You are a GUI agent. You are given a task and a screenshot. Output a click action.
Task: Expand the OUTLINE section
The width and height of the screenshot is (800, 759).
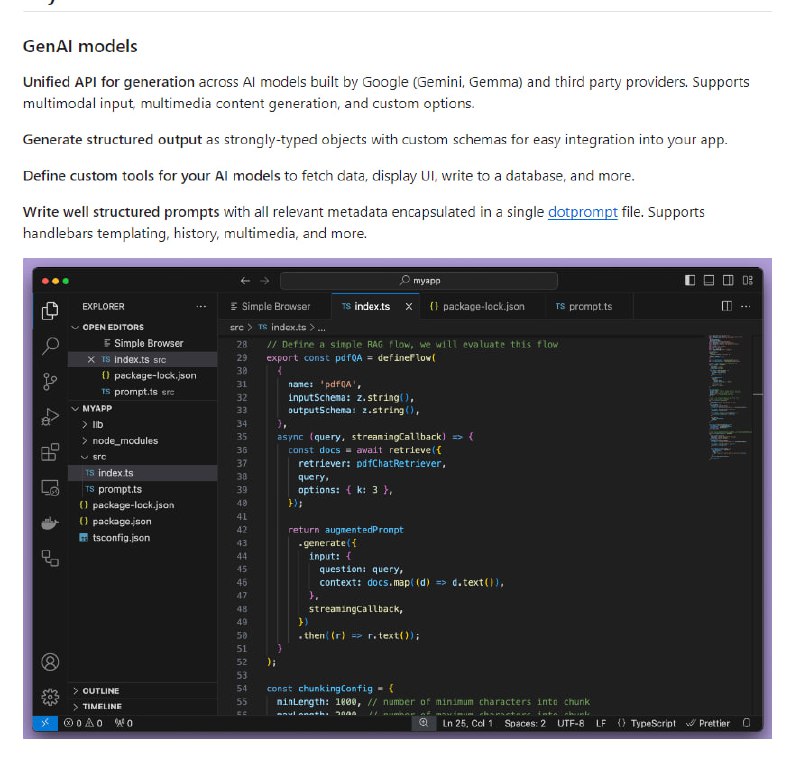pos(100,690)
